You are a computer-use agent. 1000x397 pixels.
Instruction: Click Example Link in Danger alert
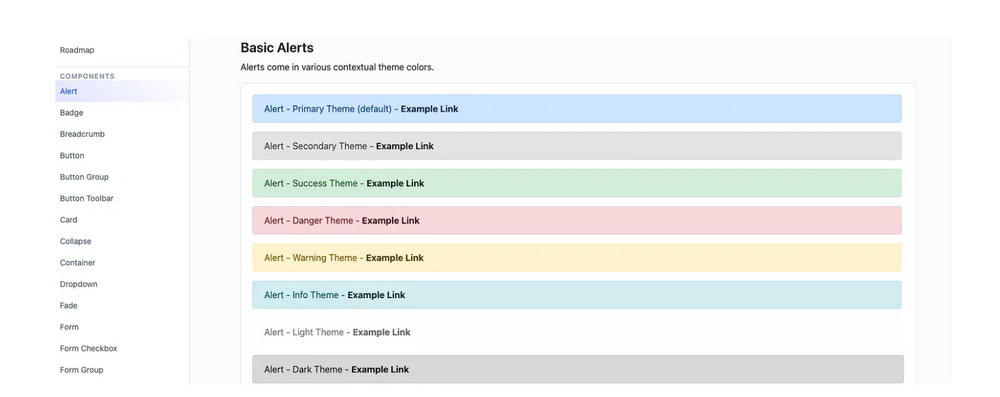391,221
